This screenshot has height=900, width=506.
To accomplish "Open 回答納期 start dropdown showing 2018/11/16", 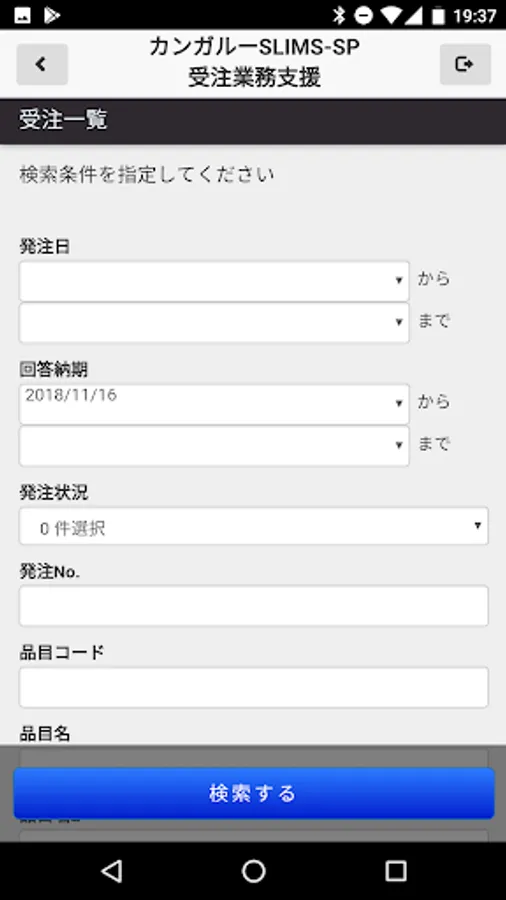I will (x=214, y=404).
